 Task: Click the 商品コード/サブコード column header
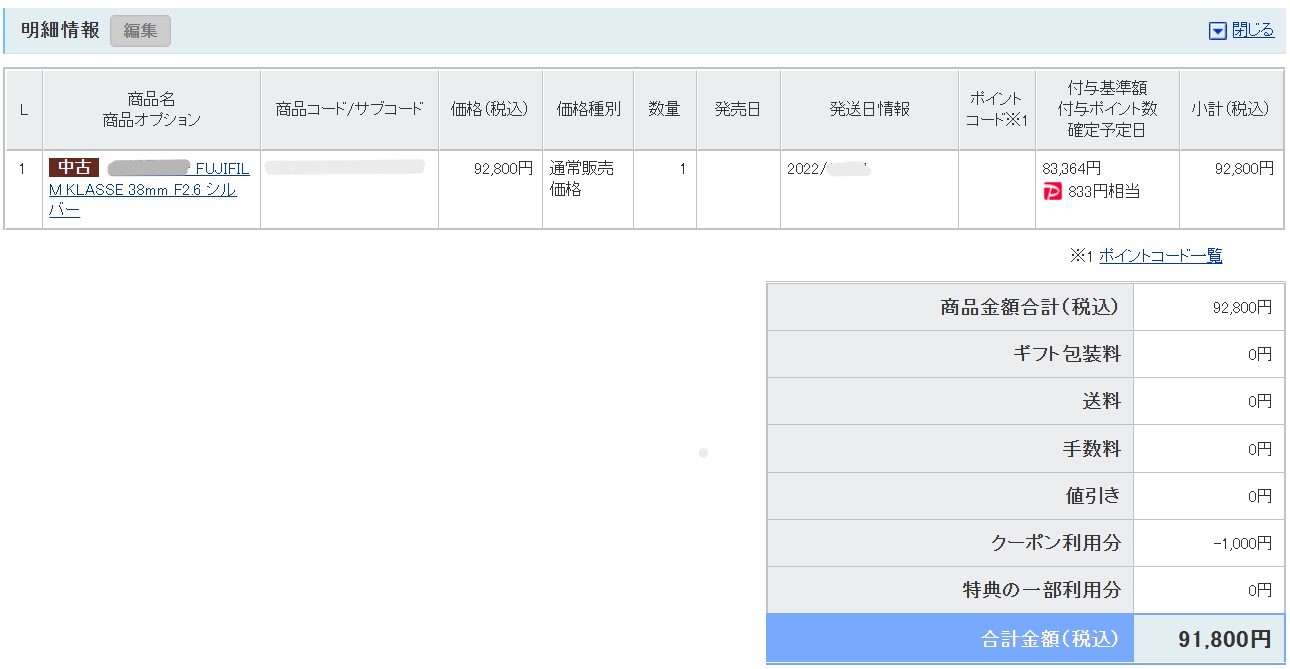point(349,109)
